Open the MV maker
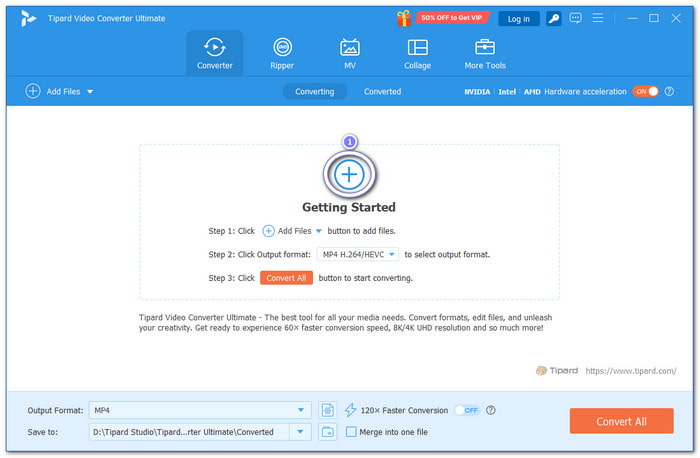 point(350,54)
